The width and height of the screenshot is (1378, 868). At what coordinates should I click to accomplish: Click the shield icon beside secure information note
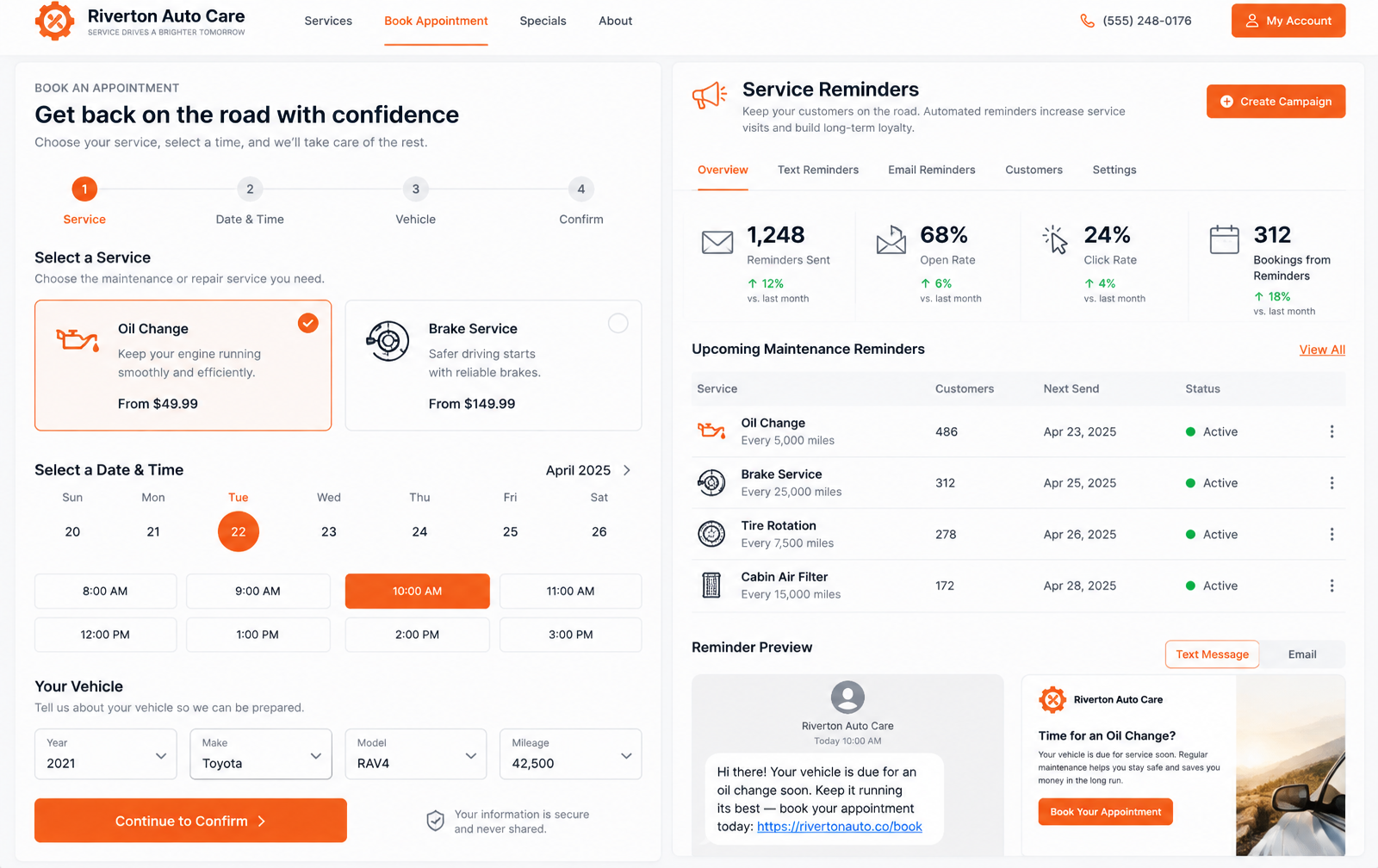point(436,821)
